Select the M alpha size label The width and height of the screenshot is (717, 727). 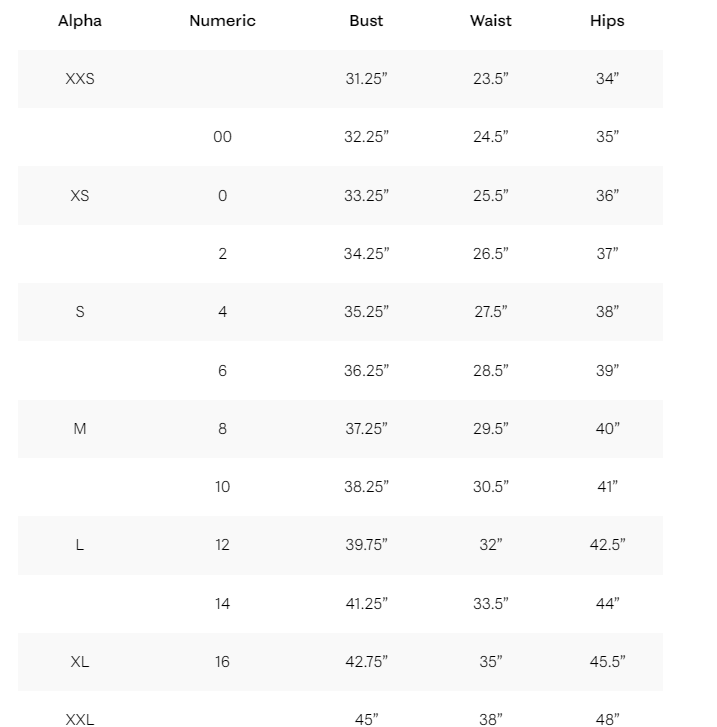tap(80, 429)
